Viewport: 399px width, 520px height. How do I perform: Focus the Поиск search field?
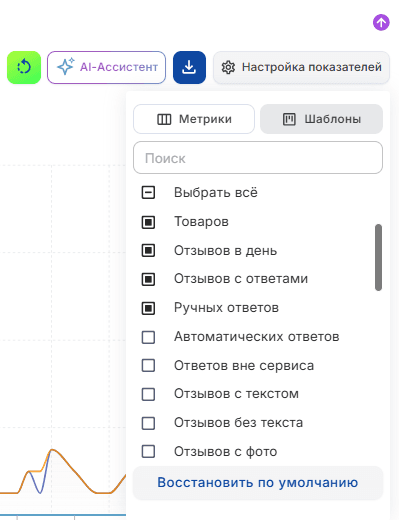pyautogui.click(x=258, y=158)
